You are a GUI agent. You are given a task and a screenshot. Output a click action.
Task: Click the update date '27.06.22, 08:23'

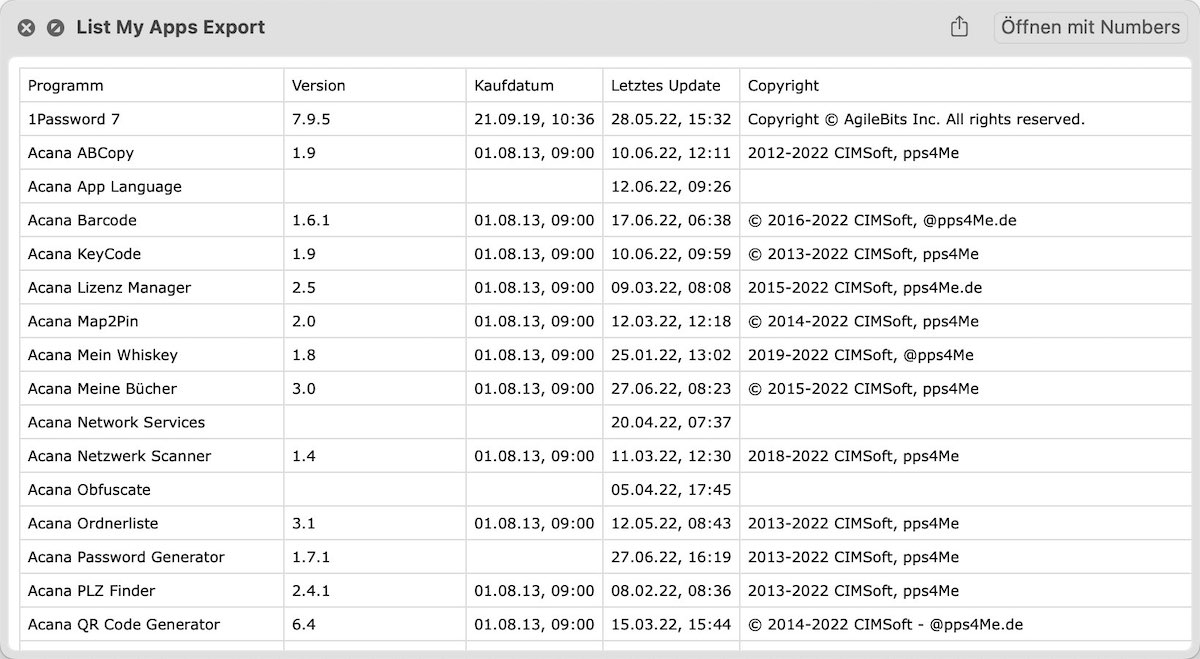click(671, 388)
